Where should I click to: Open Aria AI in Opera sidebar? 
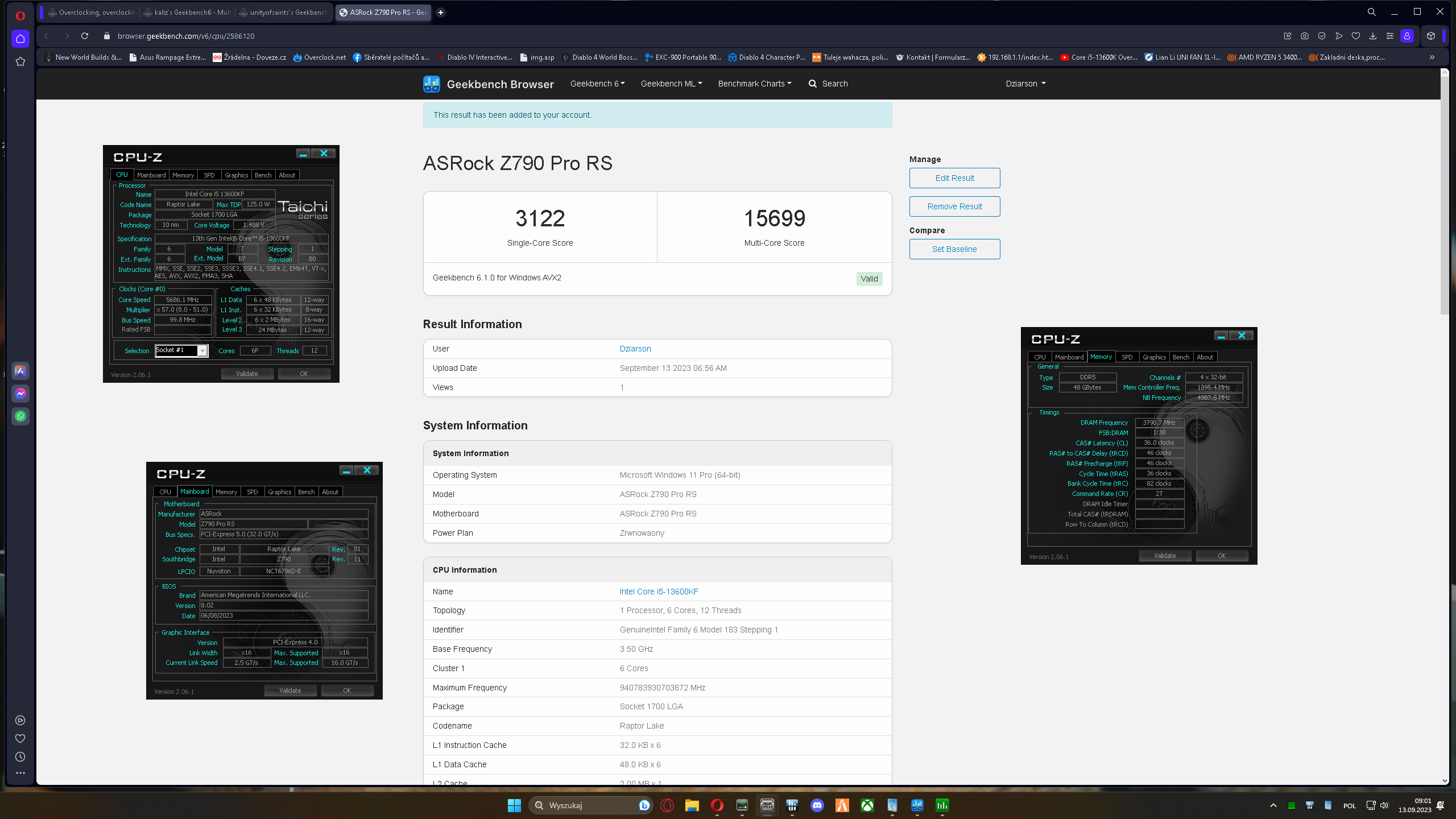click(20, 371)
